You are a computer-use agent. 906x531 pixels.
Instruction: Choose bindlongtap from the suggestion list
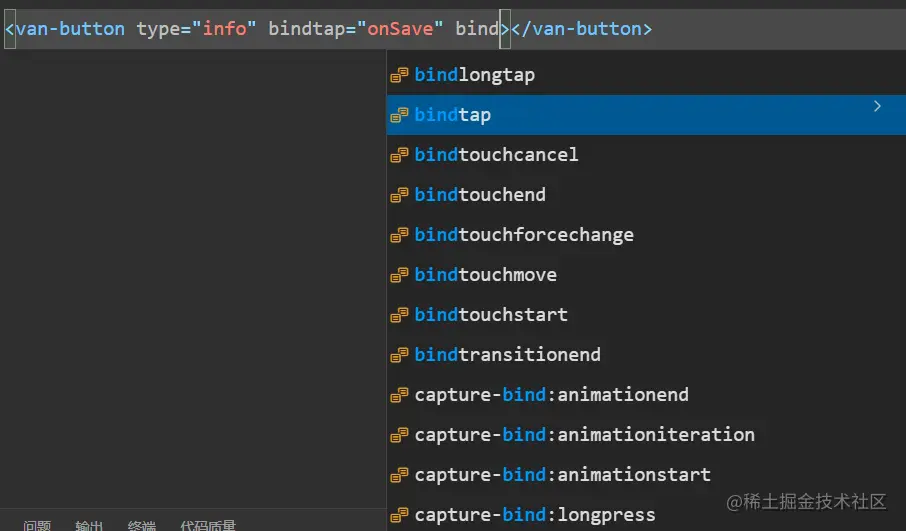474,75
